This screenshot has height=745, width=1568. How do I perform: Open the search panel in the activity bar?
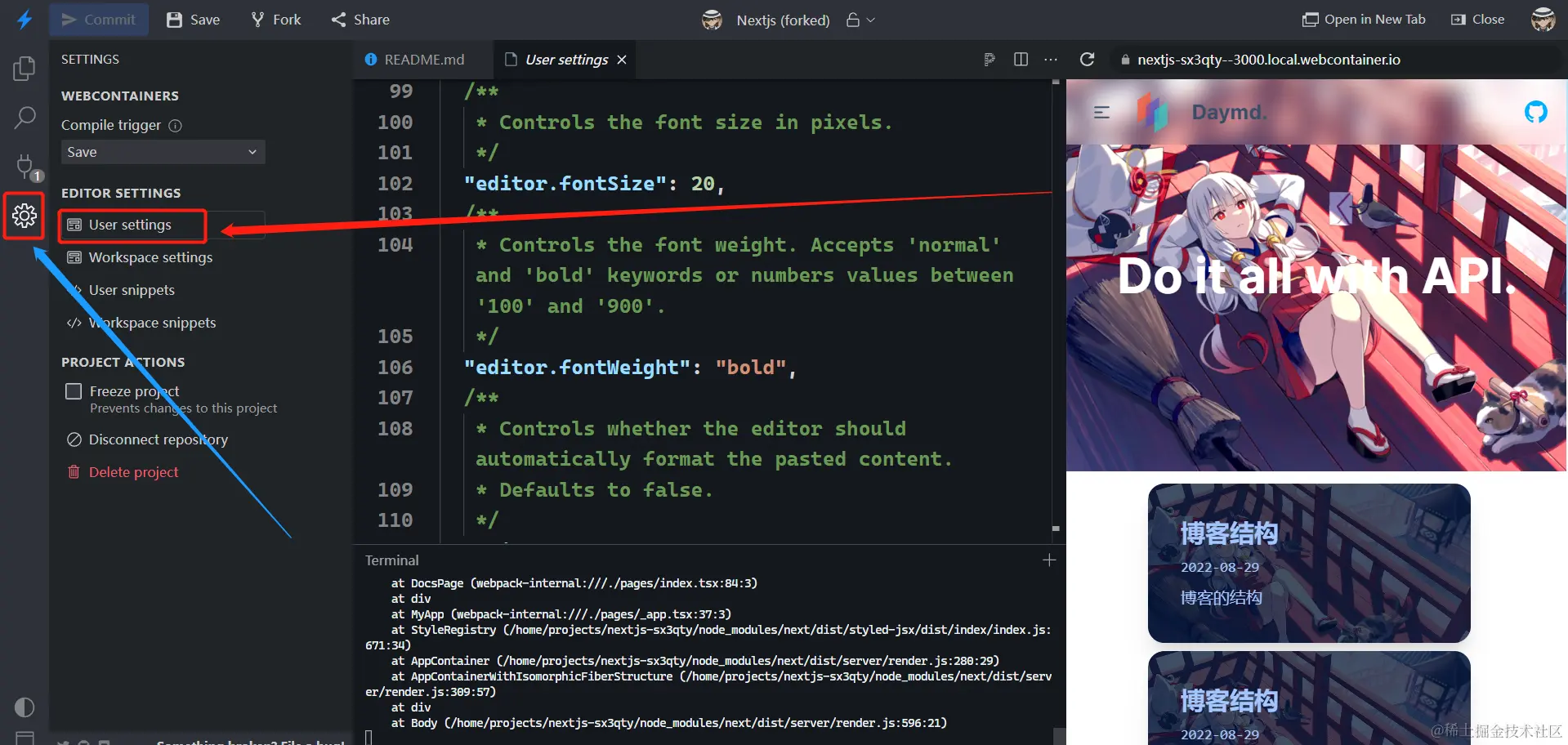(25, 118)
